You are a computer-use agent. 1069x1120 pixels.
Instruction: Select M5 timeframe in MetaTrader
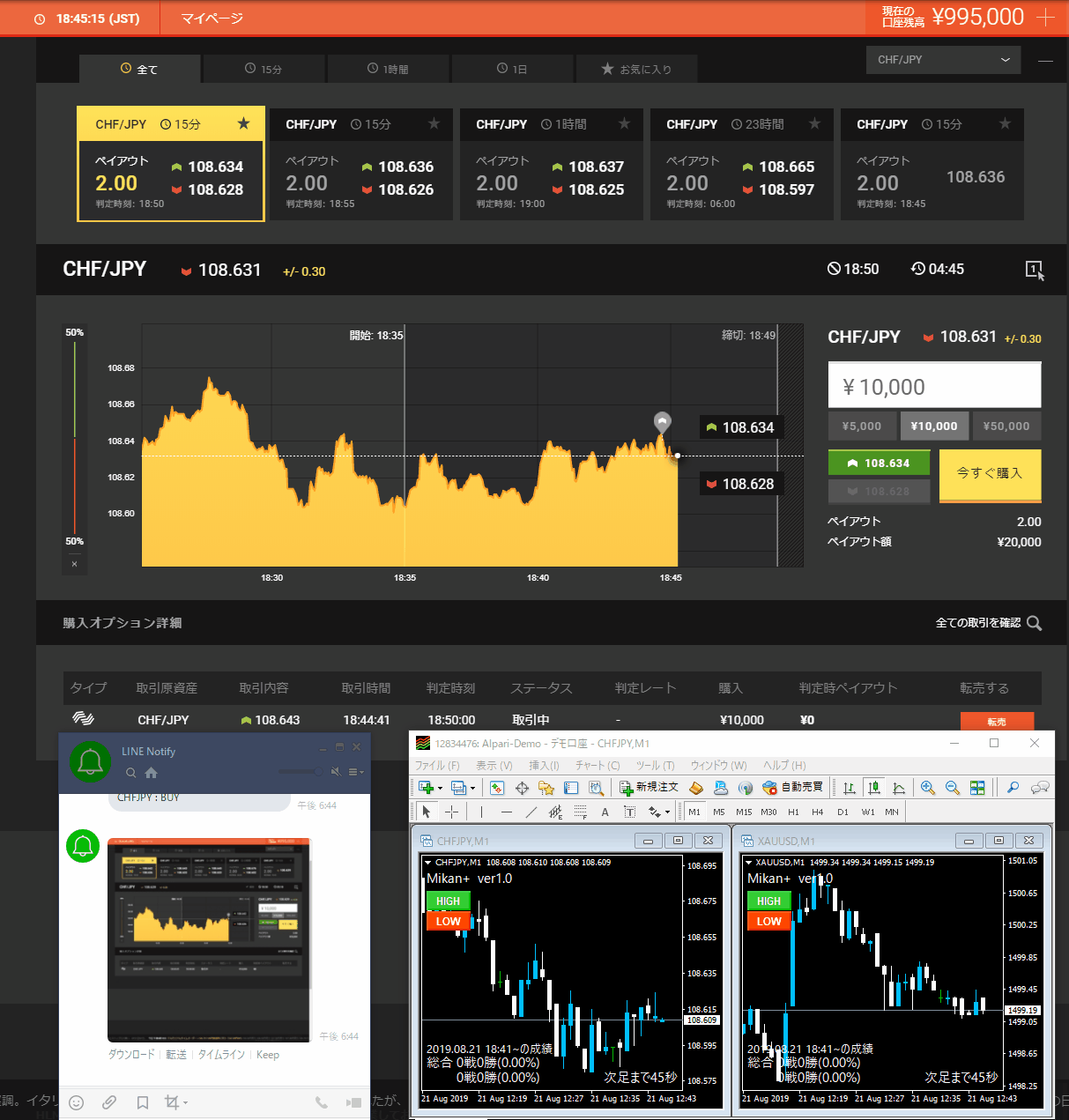[719, 812]
